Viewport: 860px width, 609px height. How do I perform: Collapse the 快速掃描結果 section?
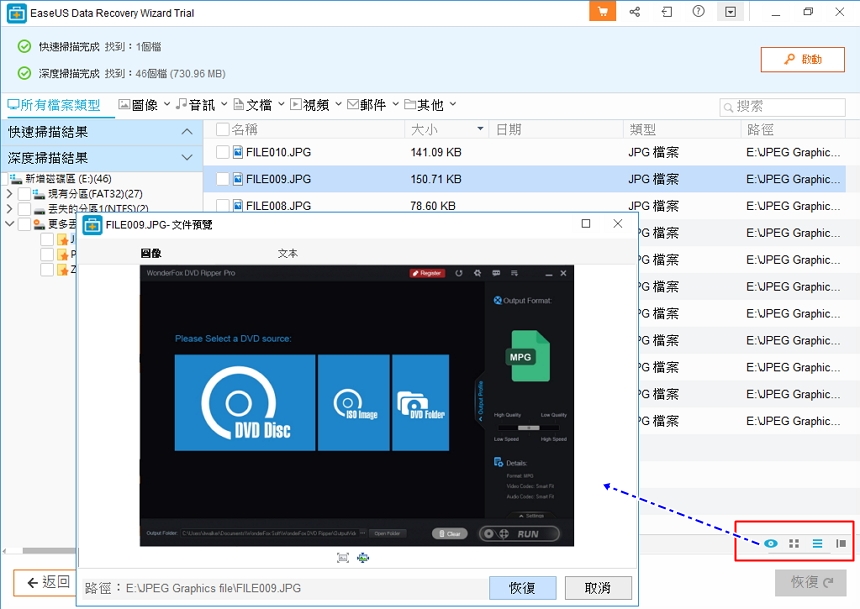click(187, 132)
